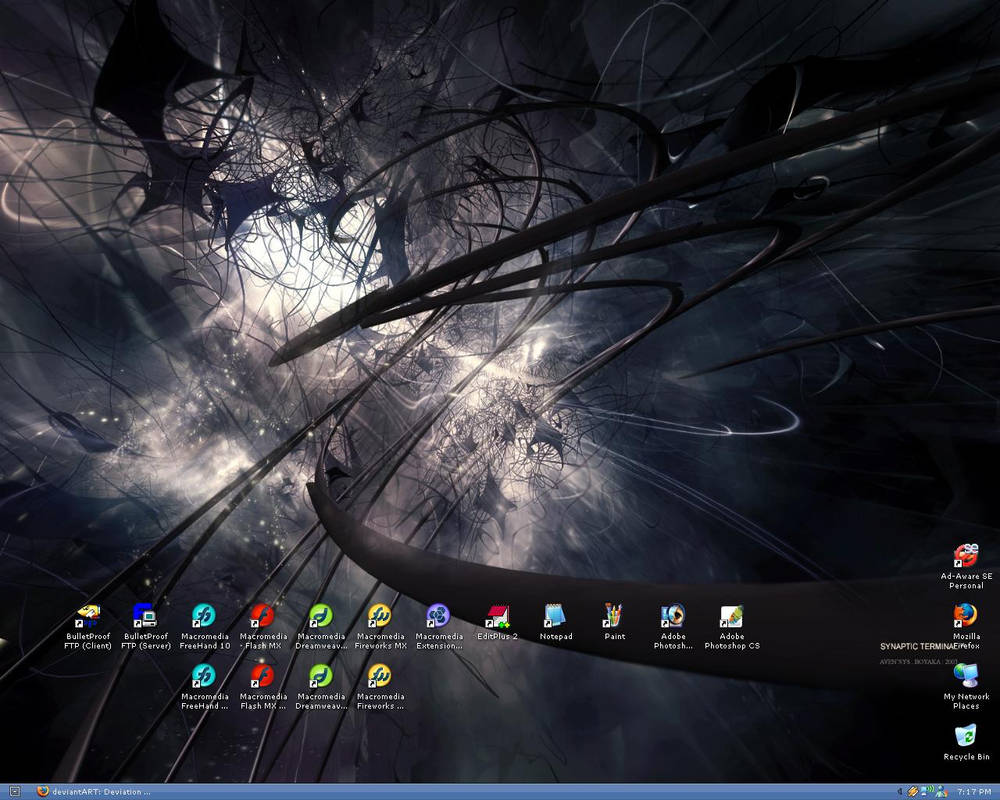Select the Macromedia FreeHand 10 icon
This screenshot has width=1000, height=800.
[x=204, y=627]
